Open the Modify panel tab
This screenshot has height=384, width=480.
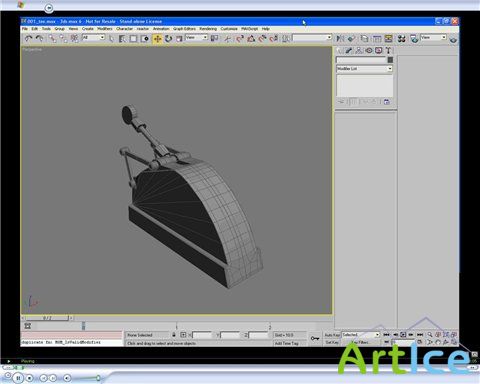(x=349, y=51)
